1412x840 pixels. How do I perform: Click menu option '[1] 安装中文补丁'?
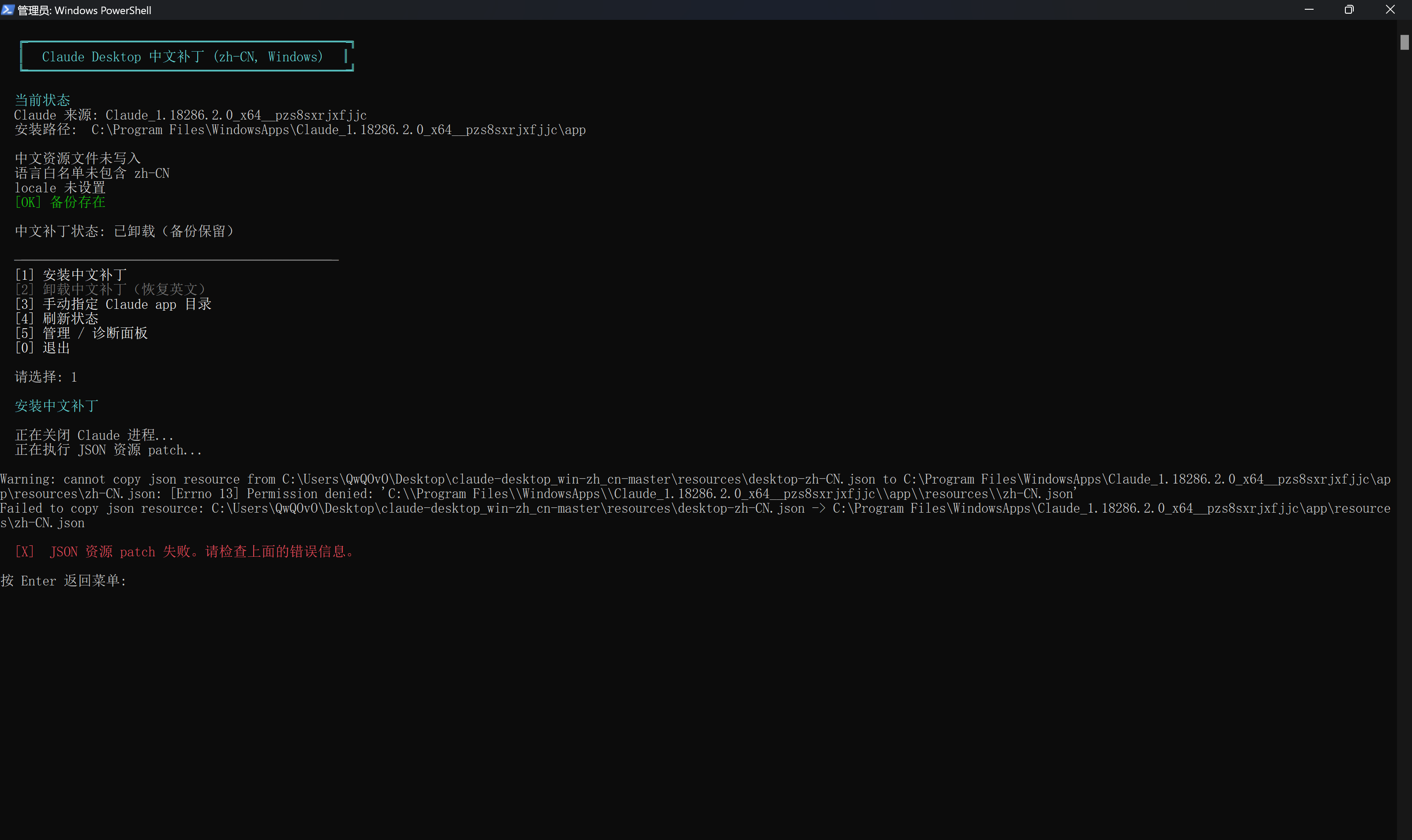[71, 275]
